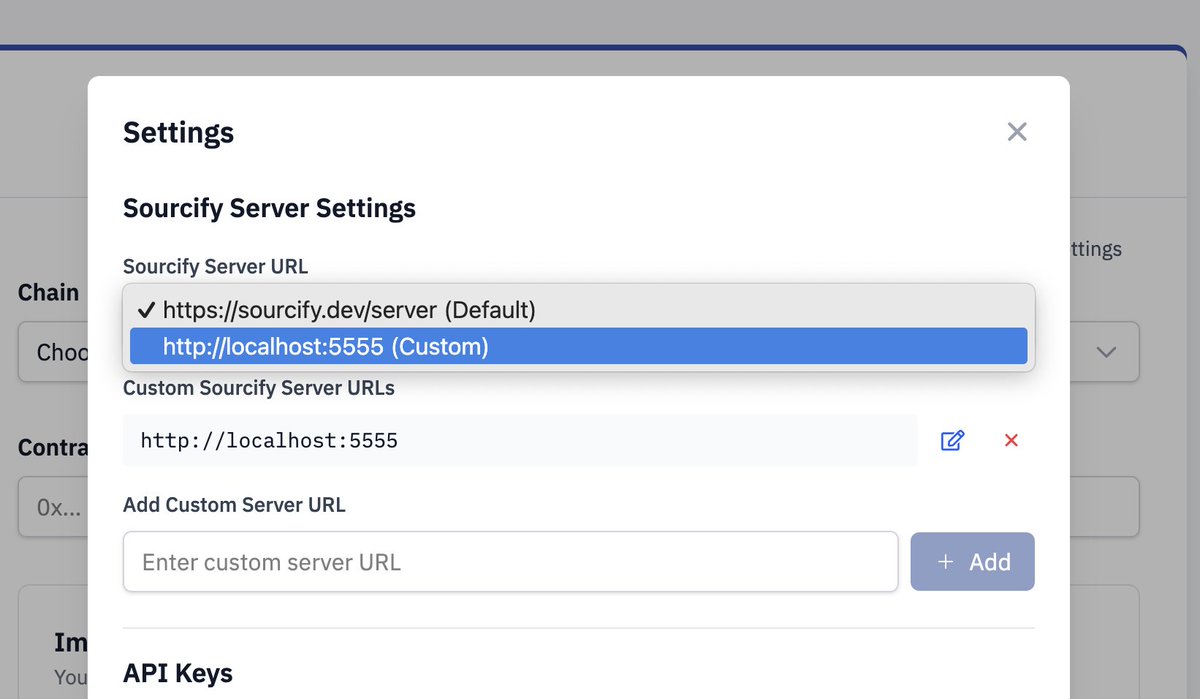Viewport: 1200px width, 699px height.
Task: Click the Sourcify Server URL label
Action: [x=215, y=266]
